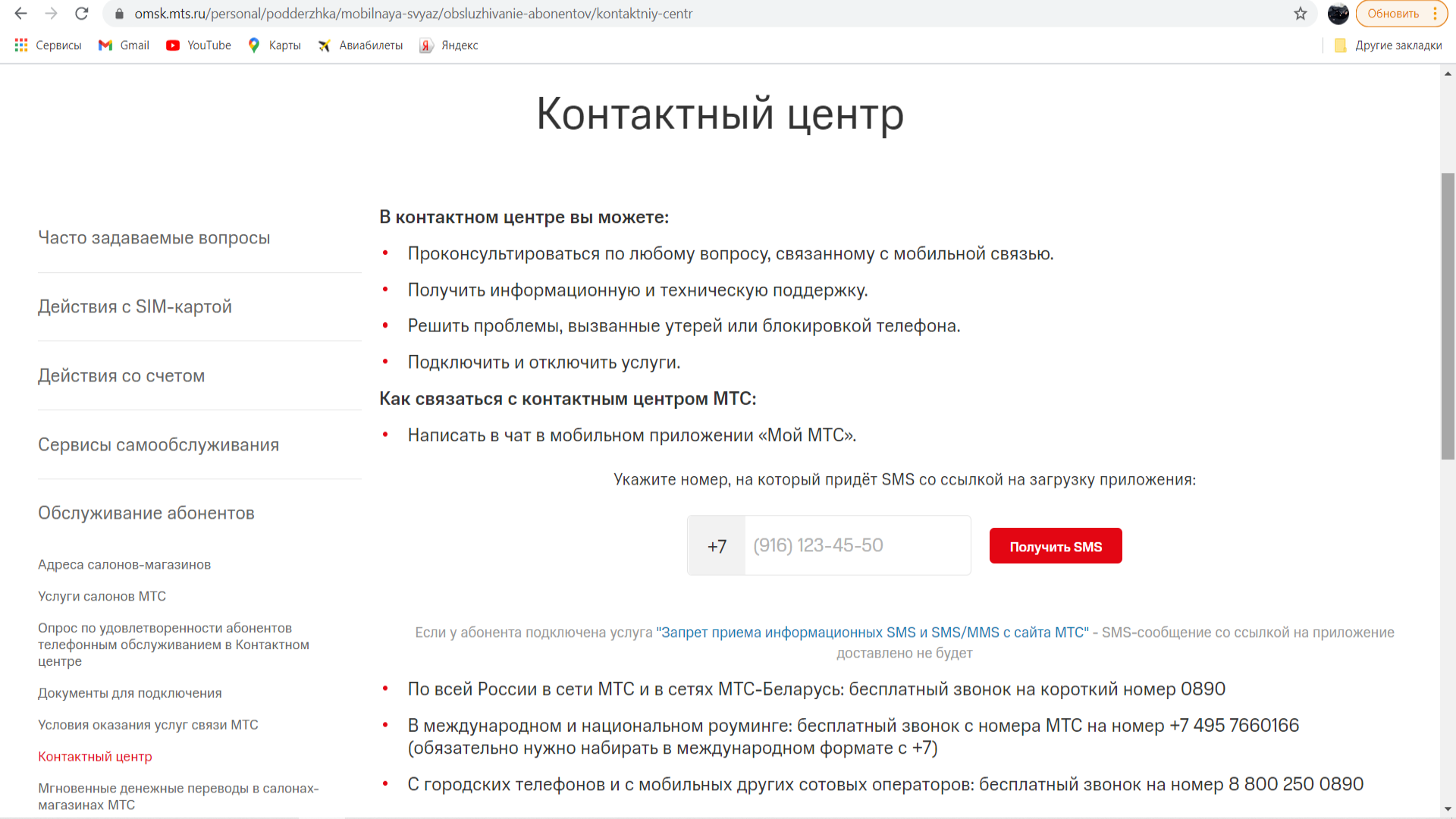Click the scrollbar down arrow
Screen dimensions: 1456x819
(x=1448, y=809)
